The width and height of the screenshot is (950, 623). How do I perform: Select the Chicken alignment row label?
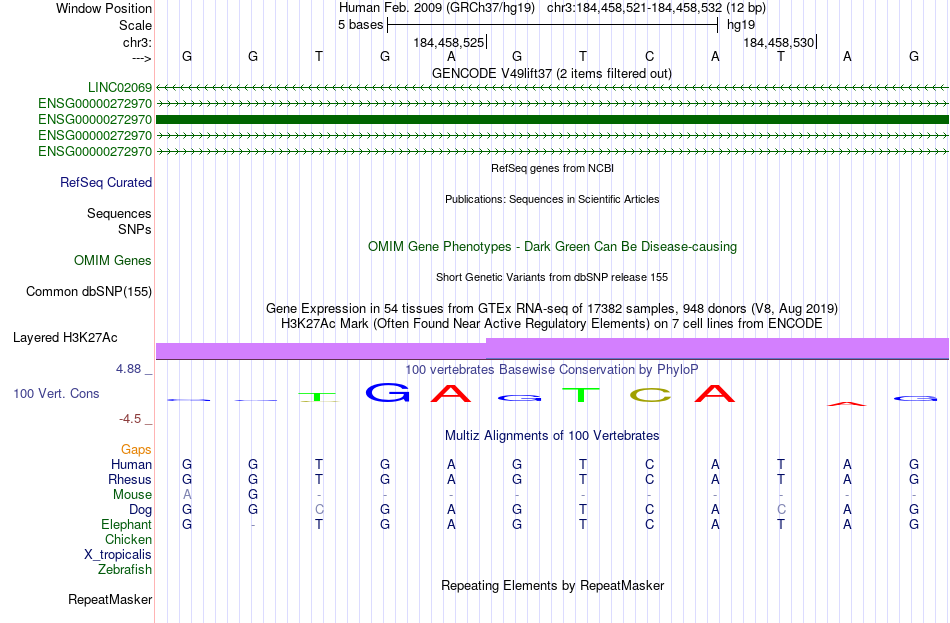(128, 539)
